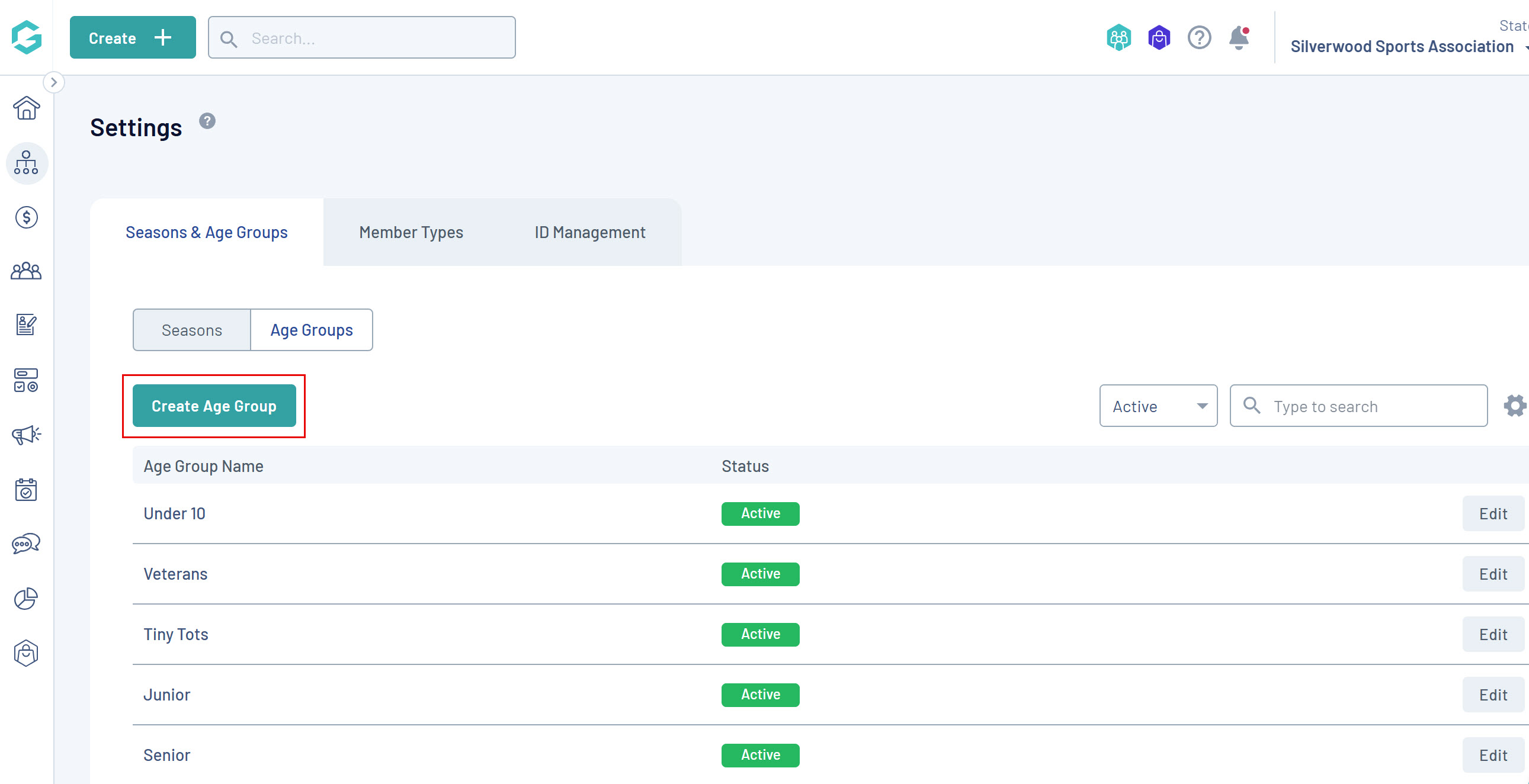
Task: Edit the Veterans age group
Action: pos(1493,574)
